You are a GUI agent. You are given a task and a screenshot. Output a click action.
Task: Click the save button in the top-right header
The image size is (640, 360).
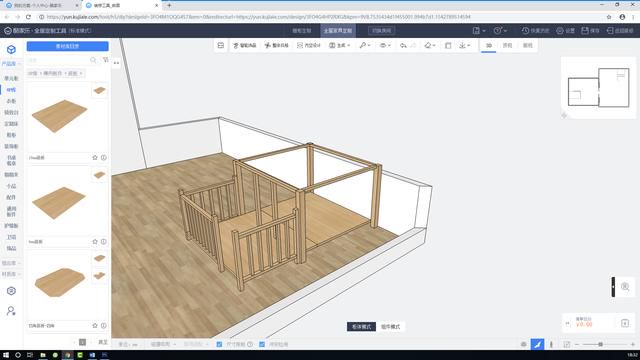tap(590, 31)
